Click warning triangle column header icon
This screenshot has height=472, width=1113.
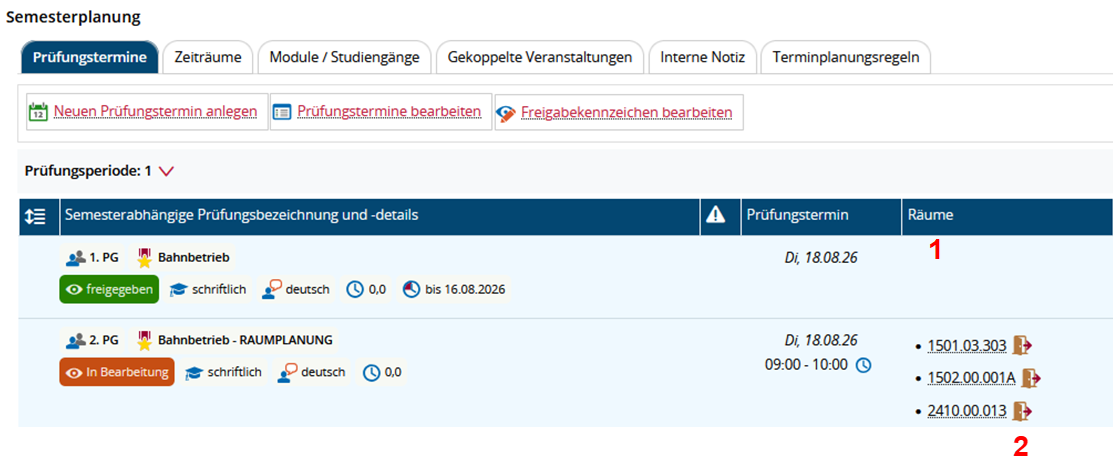[716, 215]
